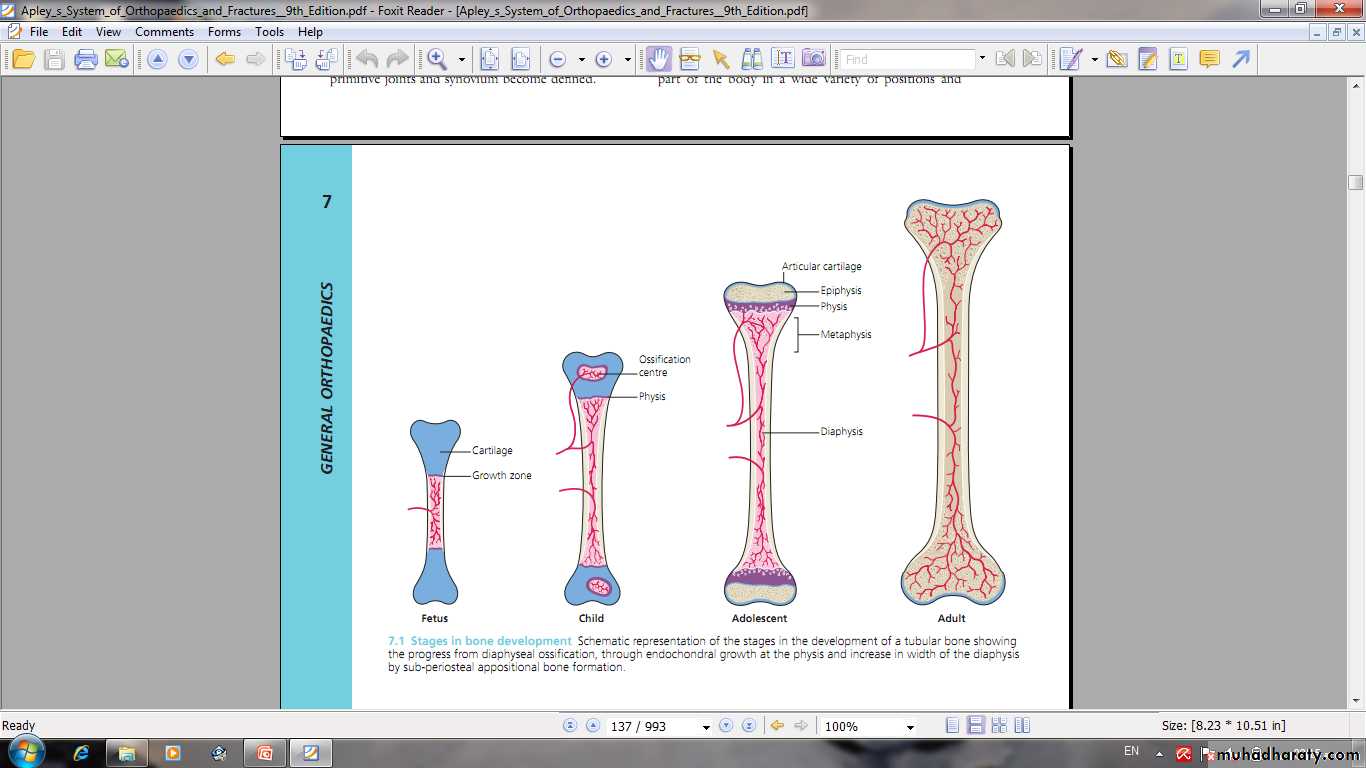This screenshot has width=1366, height=768.
Task: Open the binoculars search tool
Action: pos(752,59)
